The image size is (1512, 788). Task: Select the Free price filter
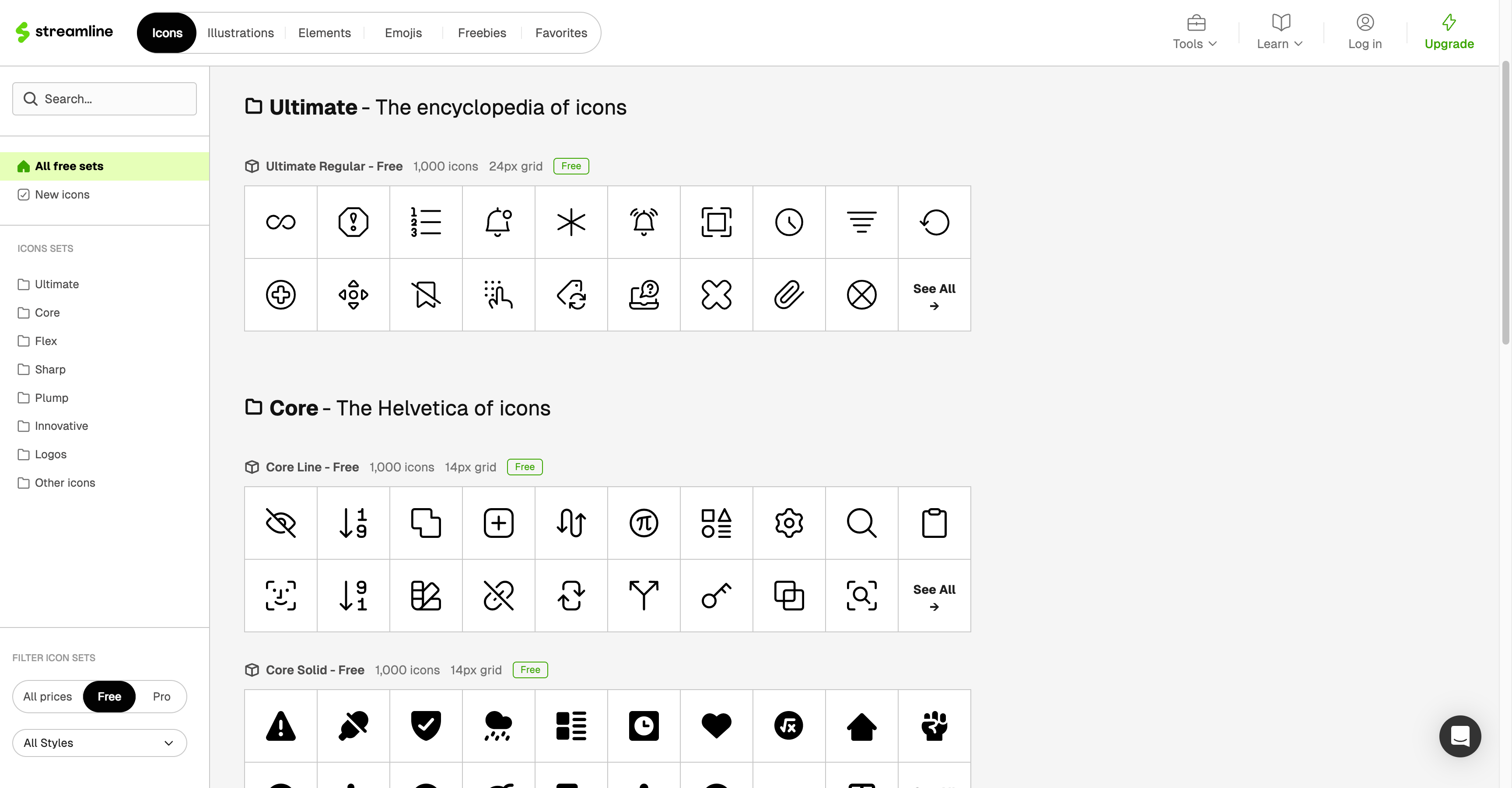tap(109, 697)
